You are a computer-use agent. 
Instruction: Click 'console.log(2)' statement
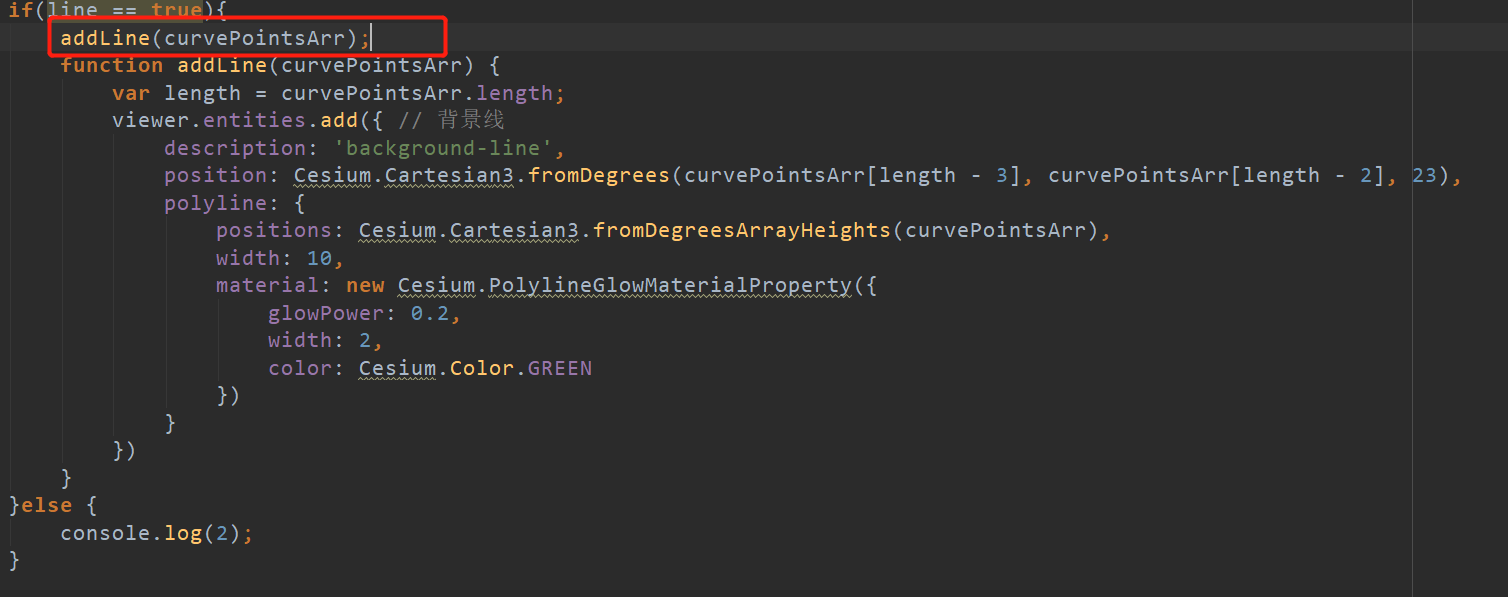(x=157, y=533)
